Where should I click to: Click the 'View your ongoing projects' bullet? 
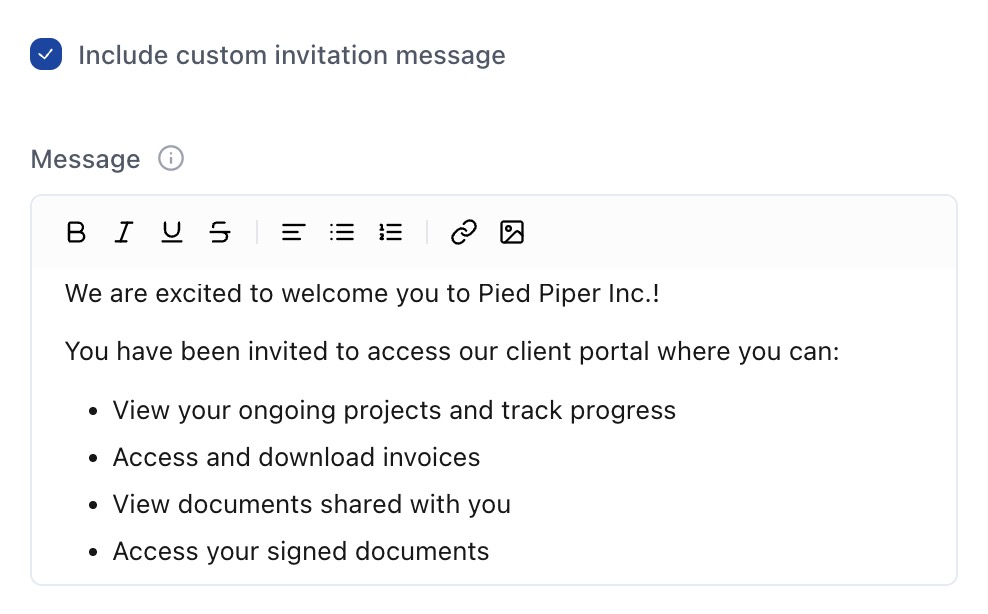coord(395,410)
